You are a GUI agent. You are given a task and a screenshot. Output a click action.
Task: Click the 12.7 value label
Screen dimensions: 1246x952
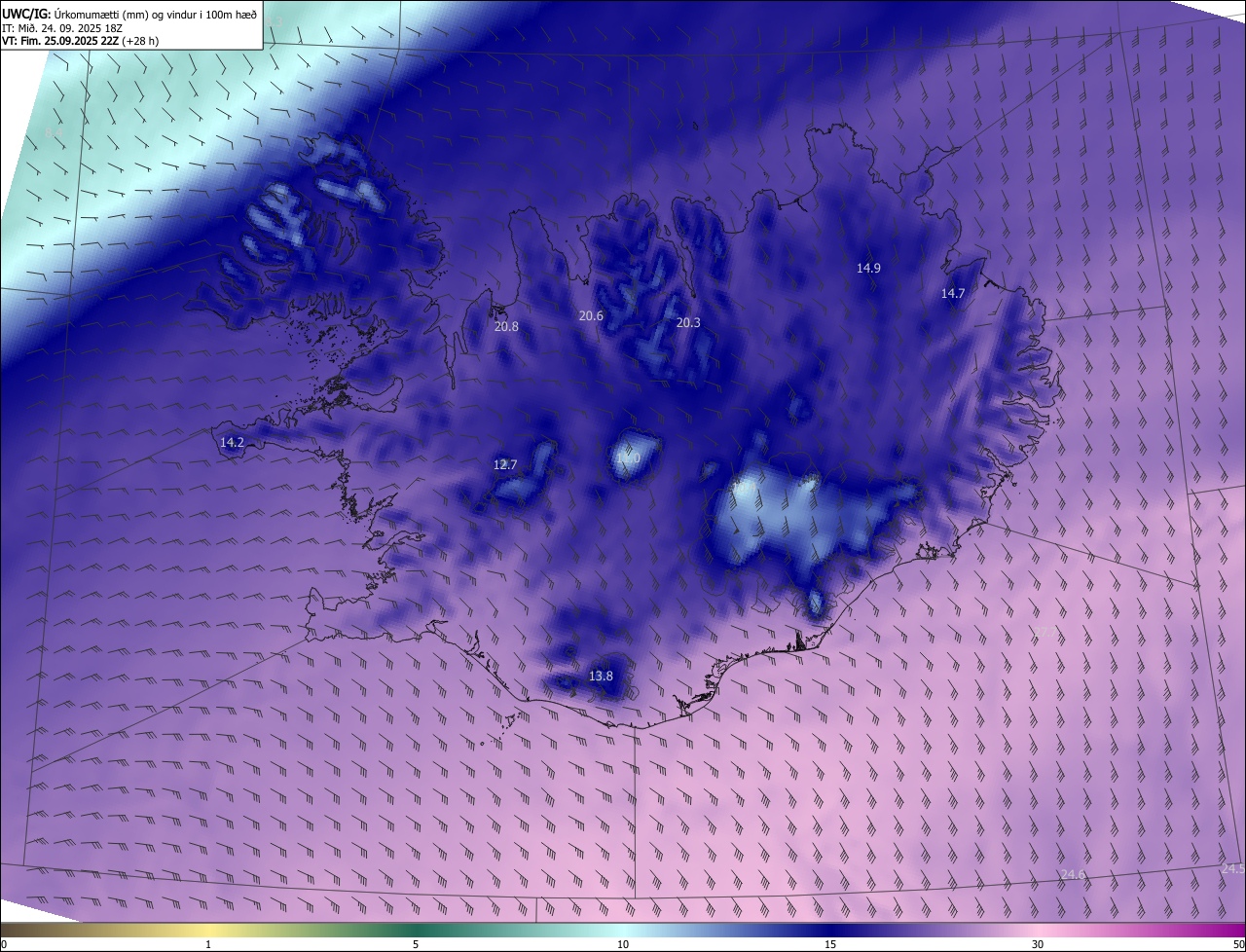pyautogui.click(x=505, y=465)
